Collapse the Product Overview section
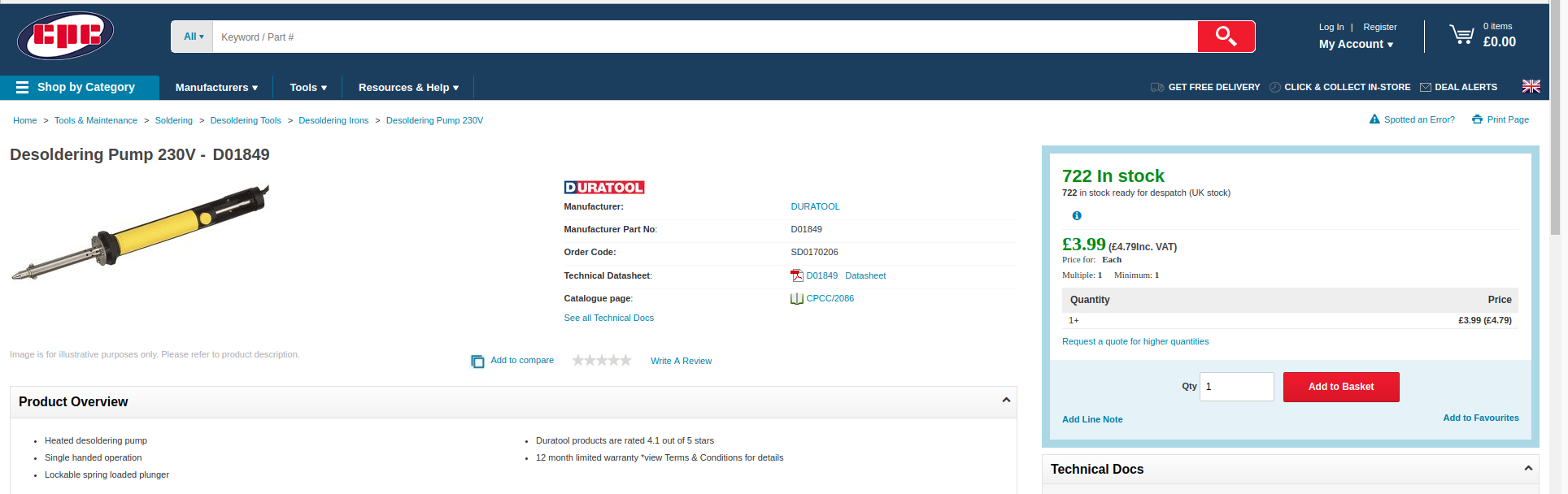Viewport: 1568px width, 494px height. point(1006,400)
